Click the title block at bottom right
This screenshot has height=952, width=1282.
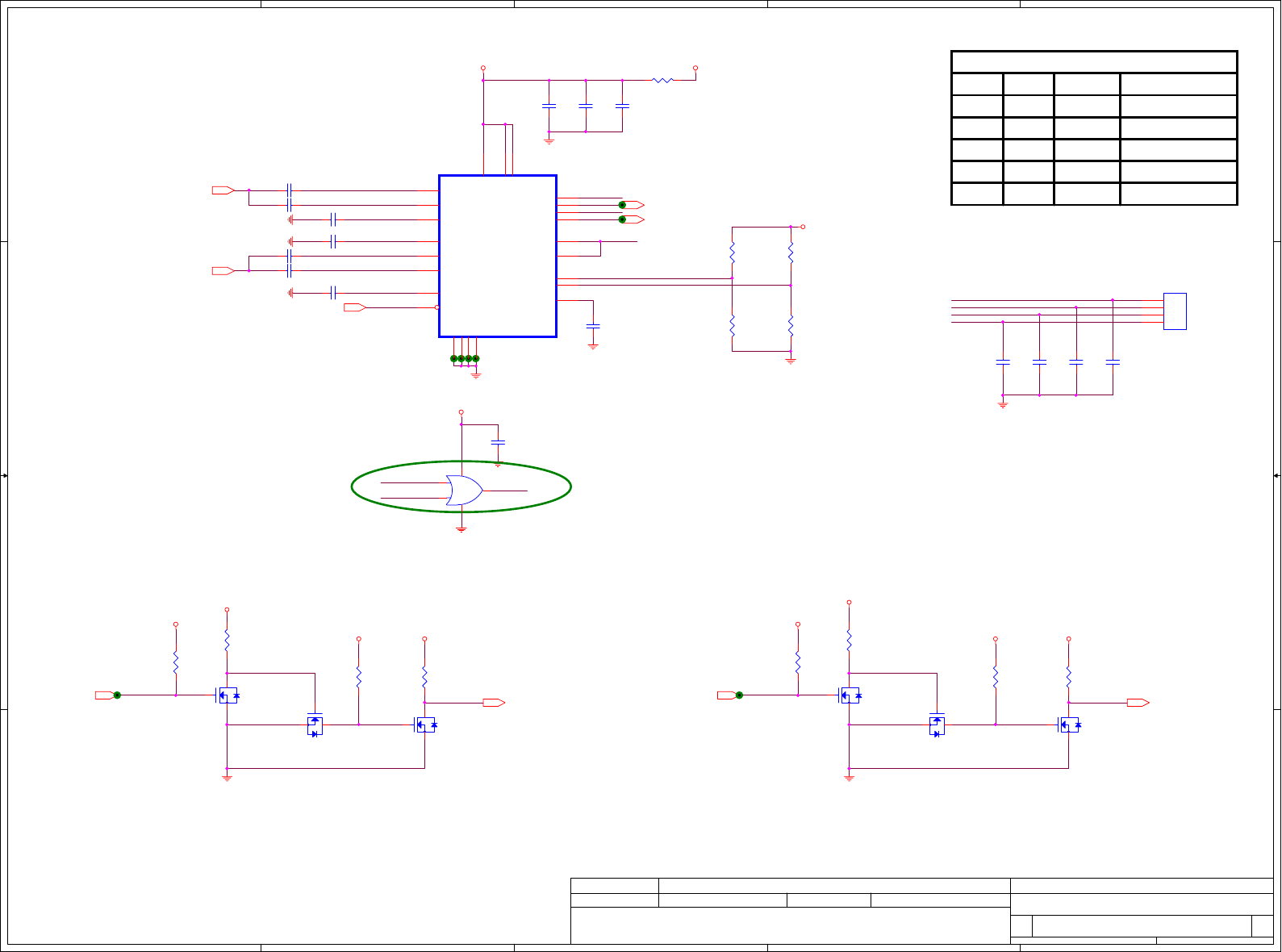coord(922,911)
